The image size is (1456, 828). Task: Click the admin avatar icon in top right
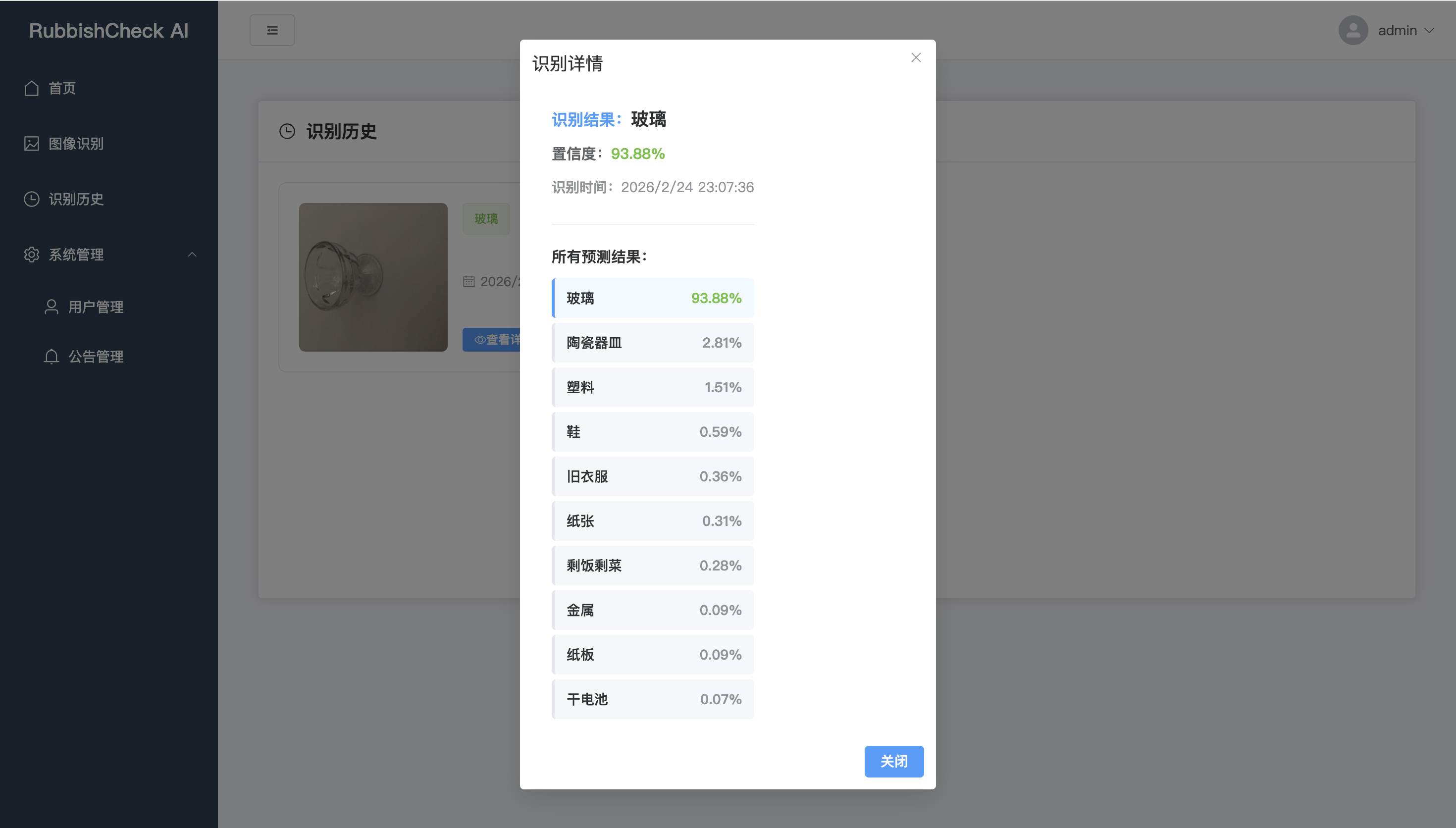tap(1353, 30)
